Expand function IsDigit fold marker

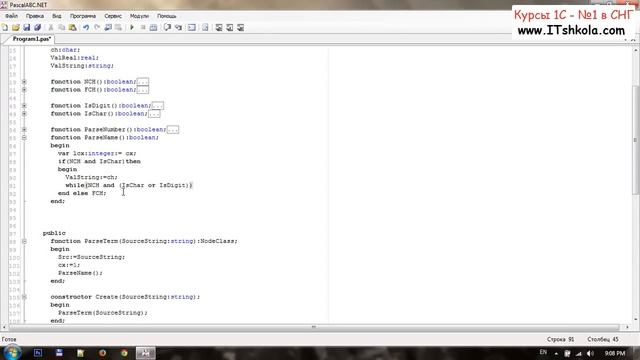pyautogui.click(x=24, y=106)
